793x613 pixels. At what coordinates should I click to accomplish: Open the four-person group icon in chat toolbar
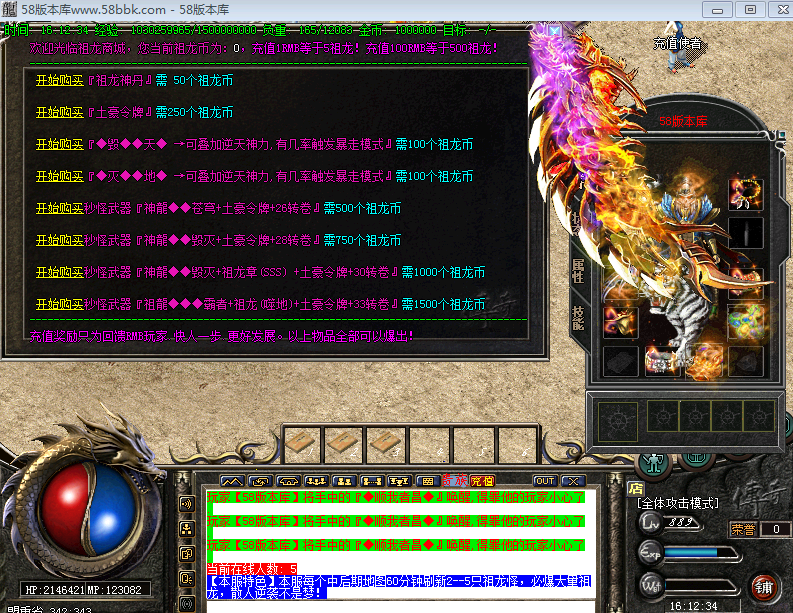click(316, 481)
